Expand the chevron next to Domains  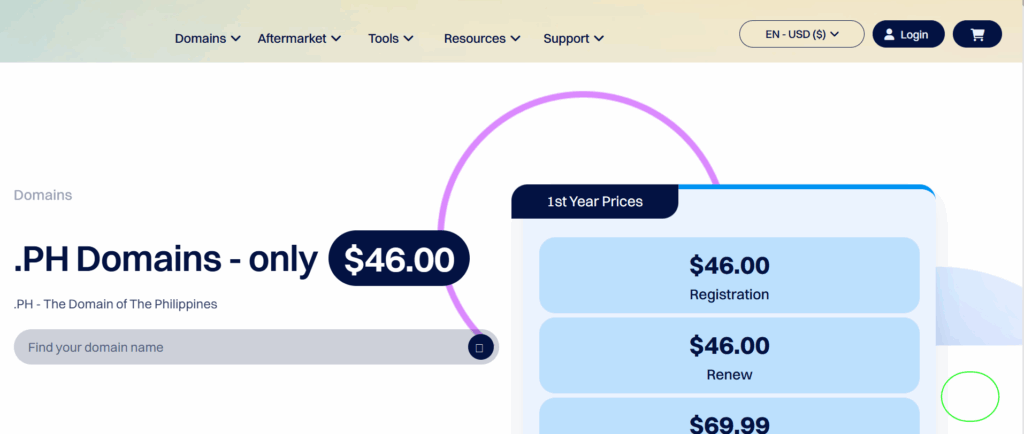[x=236, y=39]
